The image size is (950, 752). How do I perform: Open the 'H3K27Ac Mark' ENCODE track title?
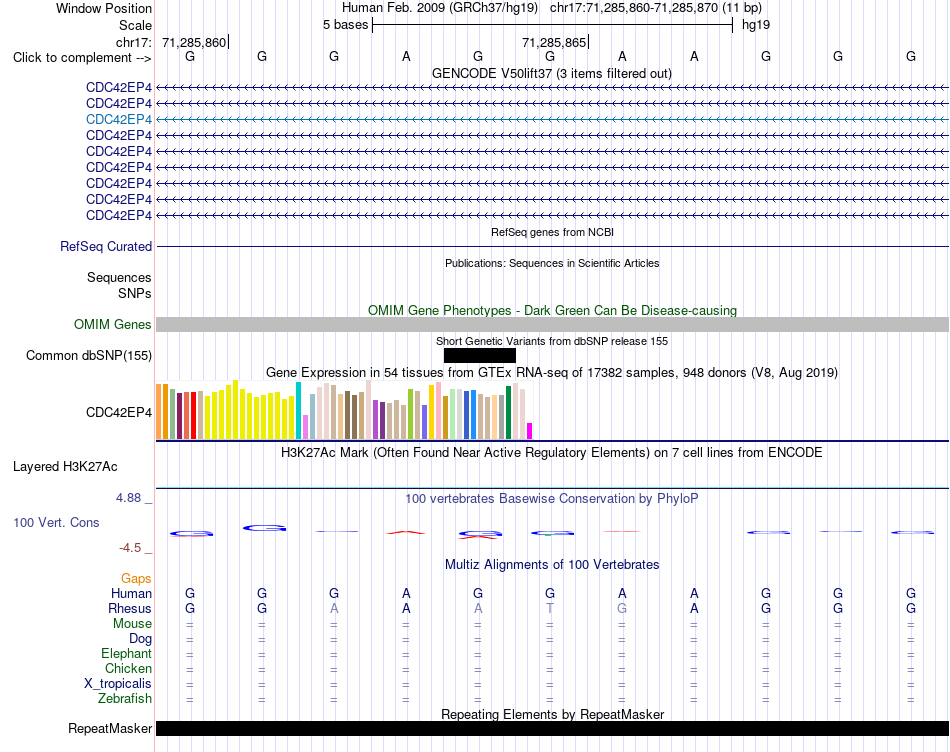551,453
